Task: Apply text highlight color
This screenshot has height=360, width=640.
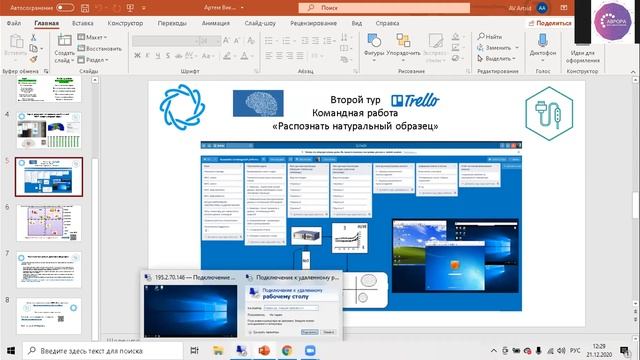Action: (x=227, y=56)
